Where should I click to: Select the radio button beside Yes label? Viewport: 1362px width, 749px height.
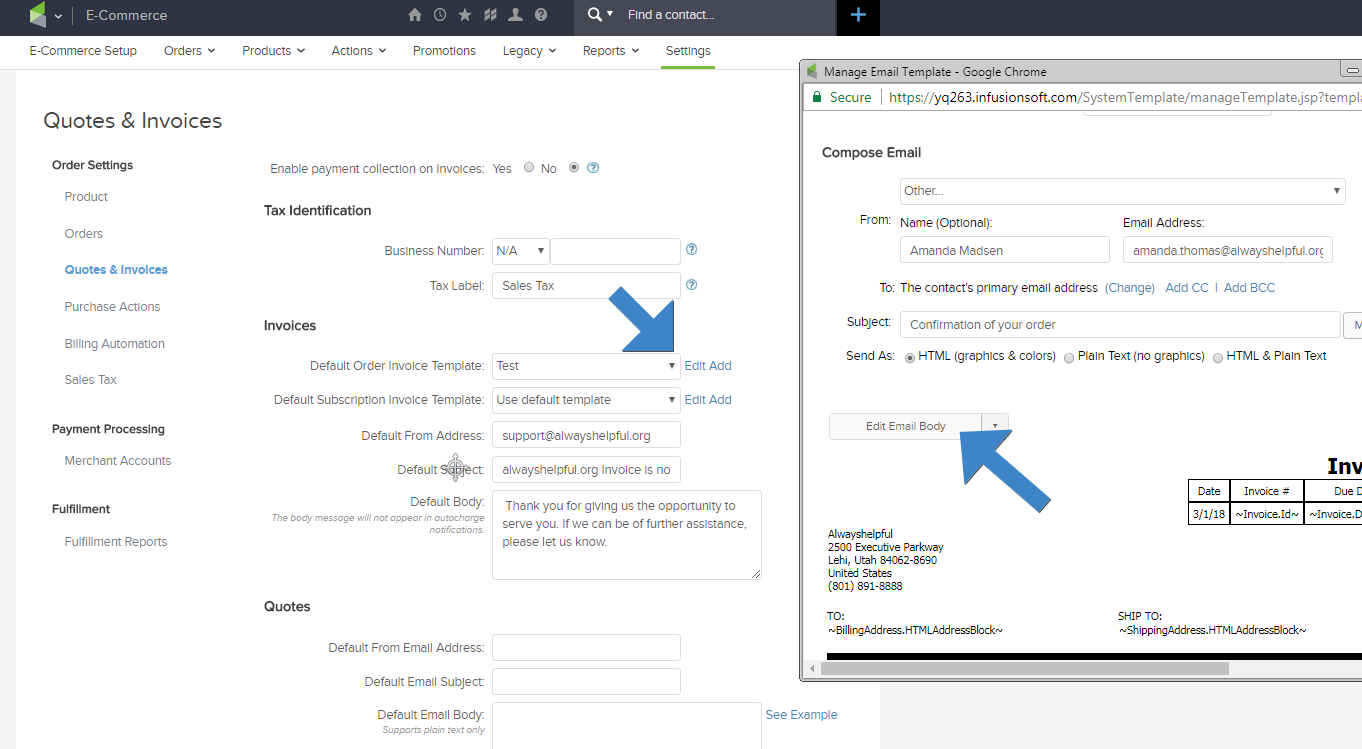pos(529,168)
